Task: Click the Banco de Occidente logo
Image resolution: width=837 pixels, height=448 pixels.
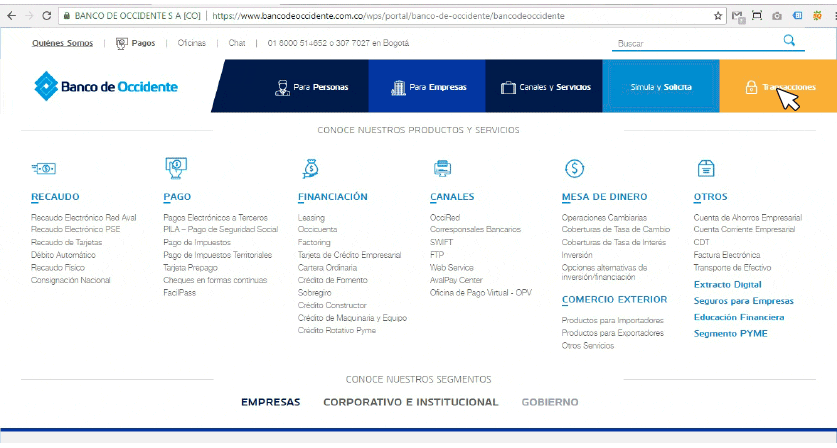Action: pyautogui.click(x=106, y=86)
